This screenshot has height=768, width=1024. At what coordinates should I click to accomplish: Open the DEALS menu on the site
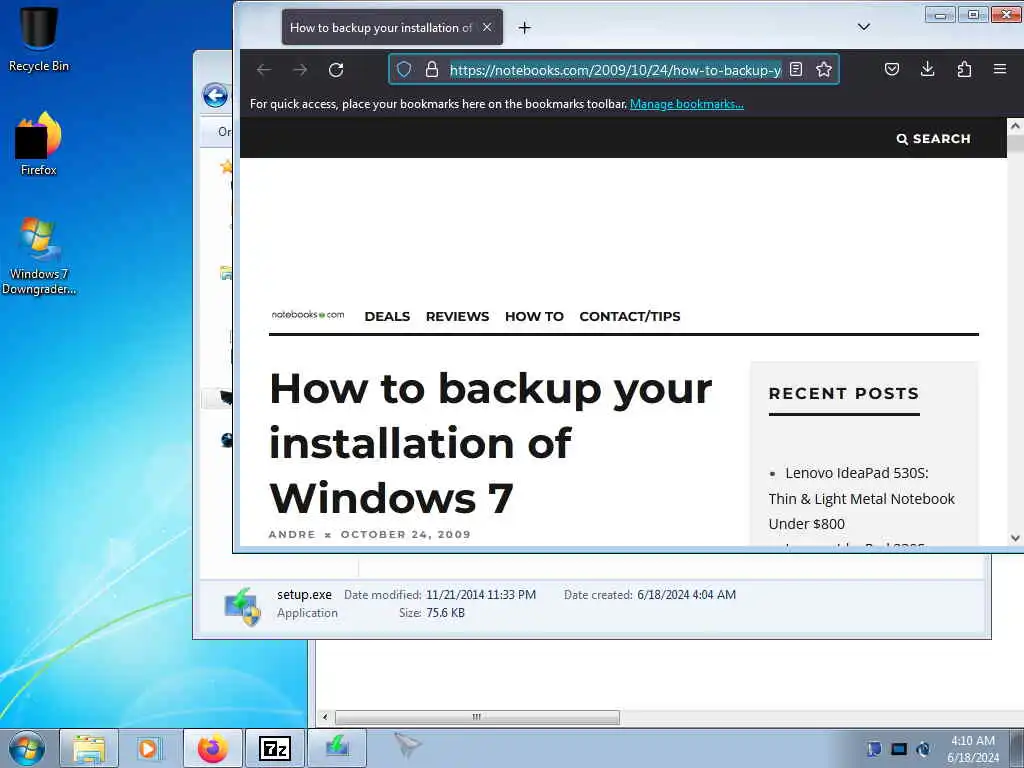click(x=387, y=317)
